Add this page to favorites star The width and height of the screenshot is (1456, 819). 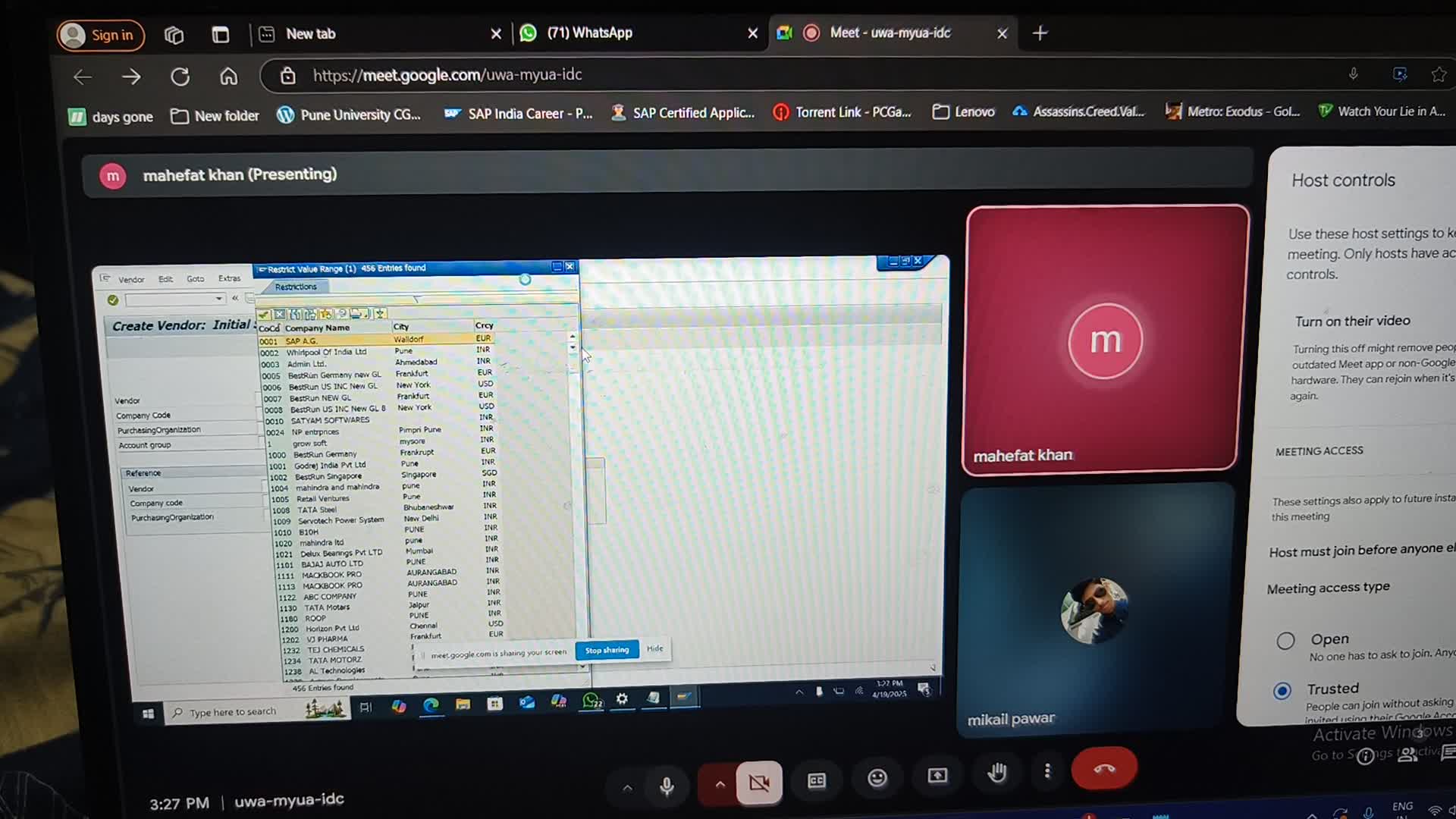pyautogui.click(x=1438, y=74)
